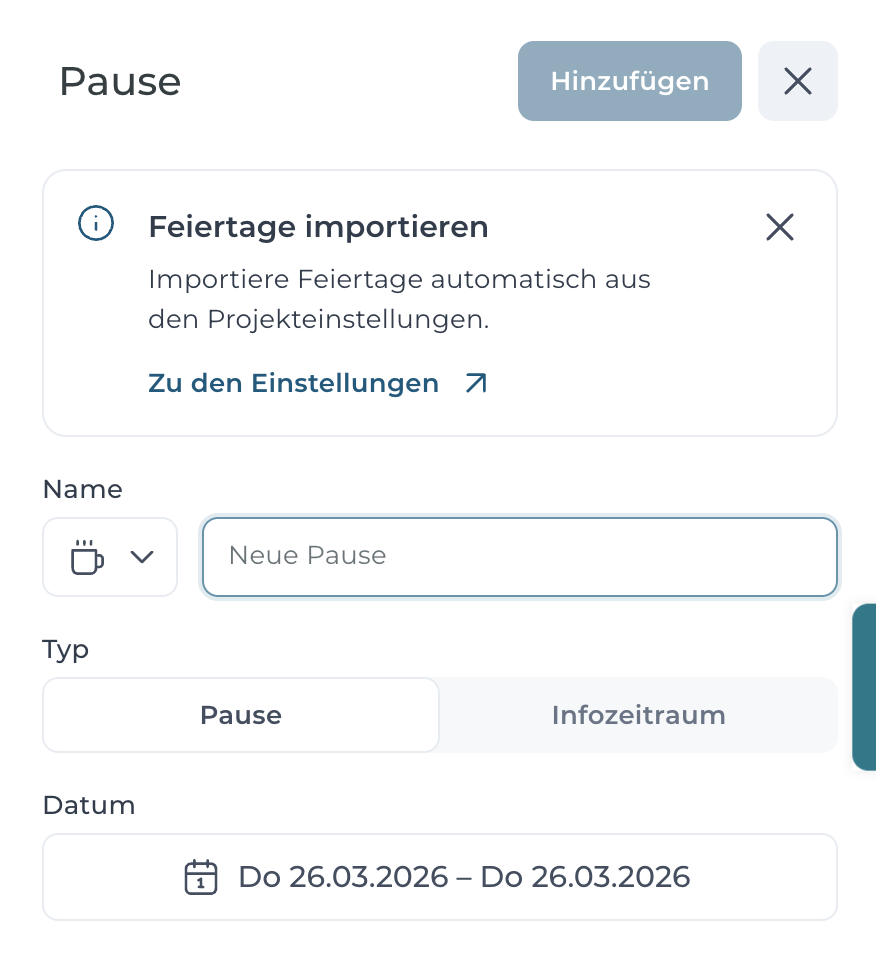Focus the Neue Pause name field

pyautogui.click(x=520, y=557)
